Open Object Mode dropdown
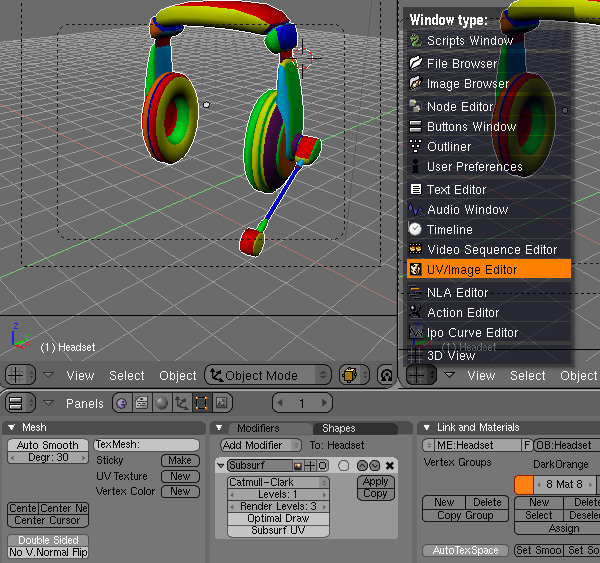600x563 pixels. coord(268,375)
